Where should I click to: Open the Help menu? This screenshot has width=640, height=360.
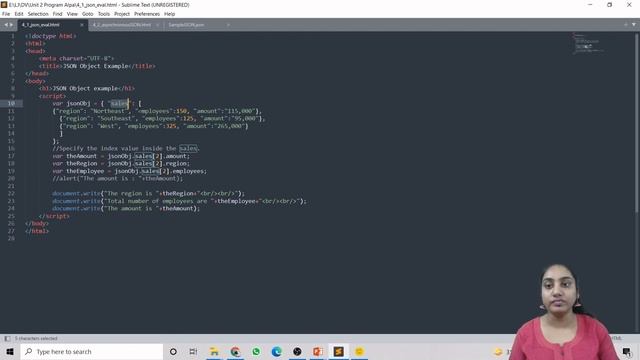(x=169, y=14)
